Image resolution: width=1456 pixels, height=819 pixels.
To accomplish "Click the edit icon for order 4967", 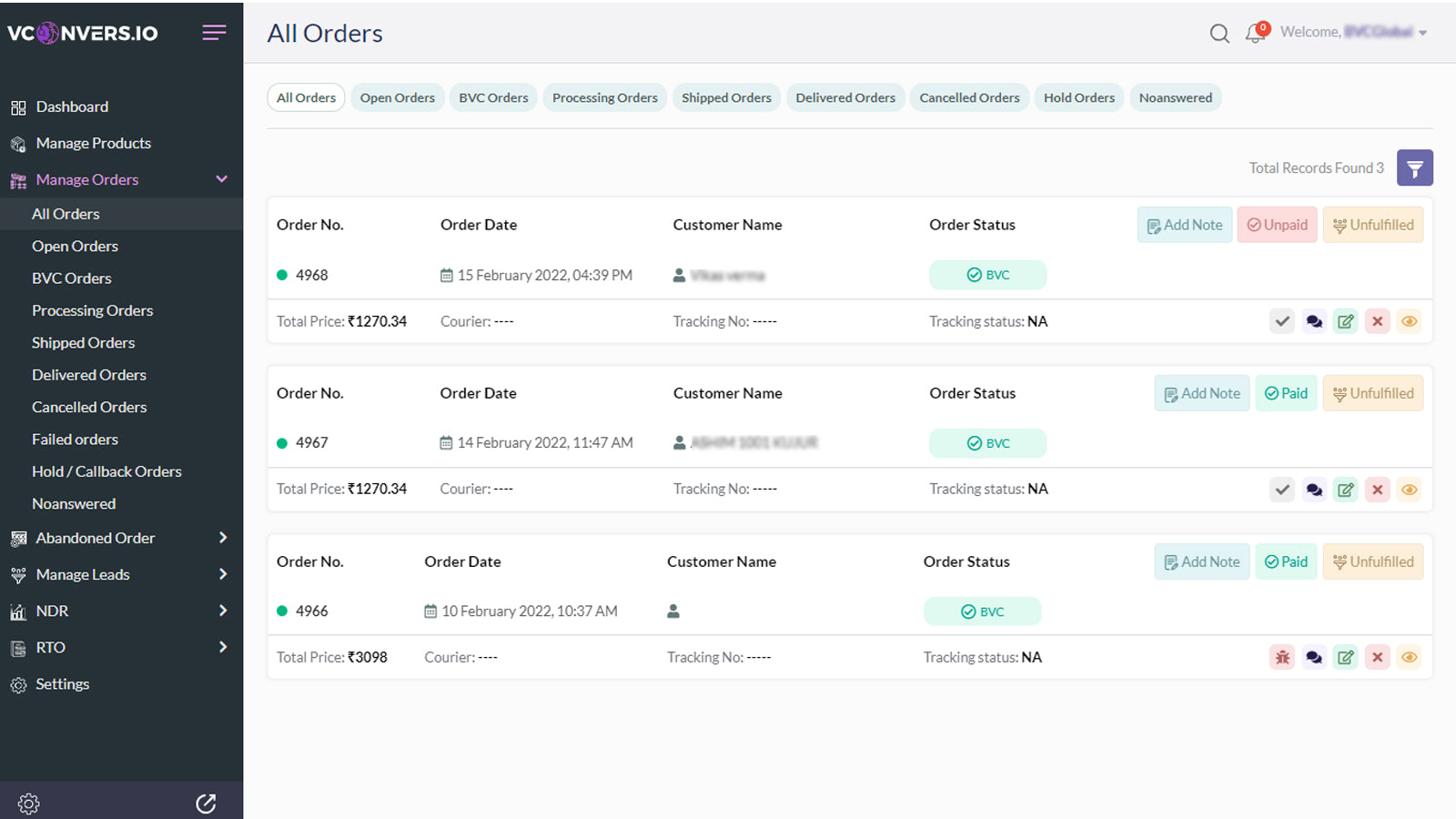I will click(x=1345, y=490).
